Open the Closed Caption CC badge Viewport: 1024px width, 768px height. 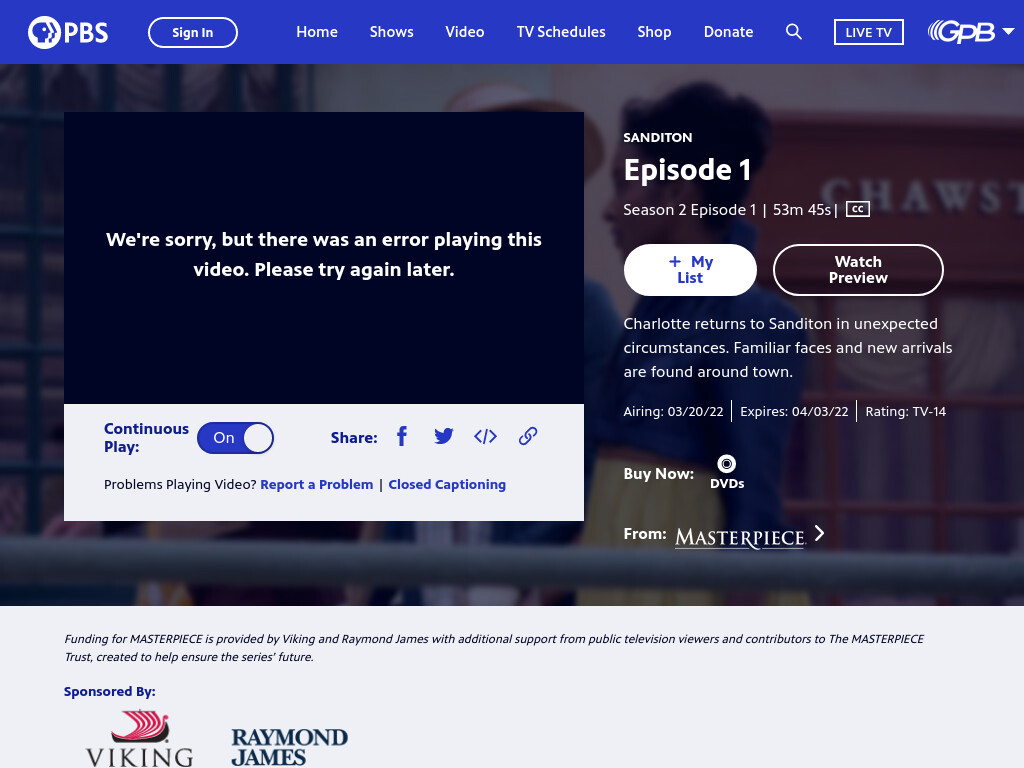click(857, 209)
